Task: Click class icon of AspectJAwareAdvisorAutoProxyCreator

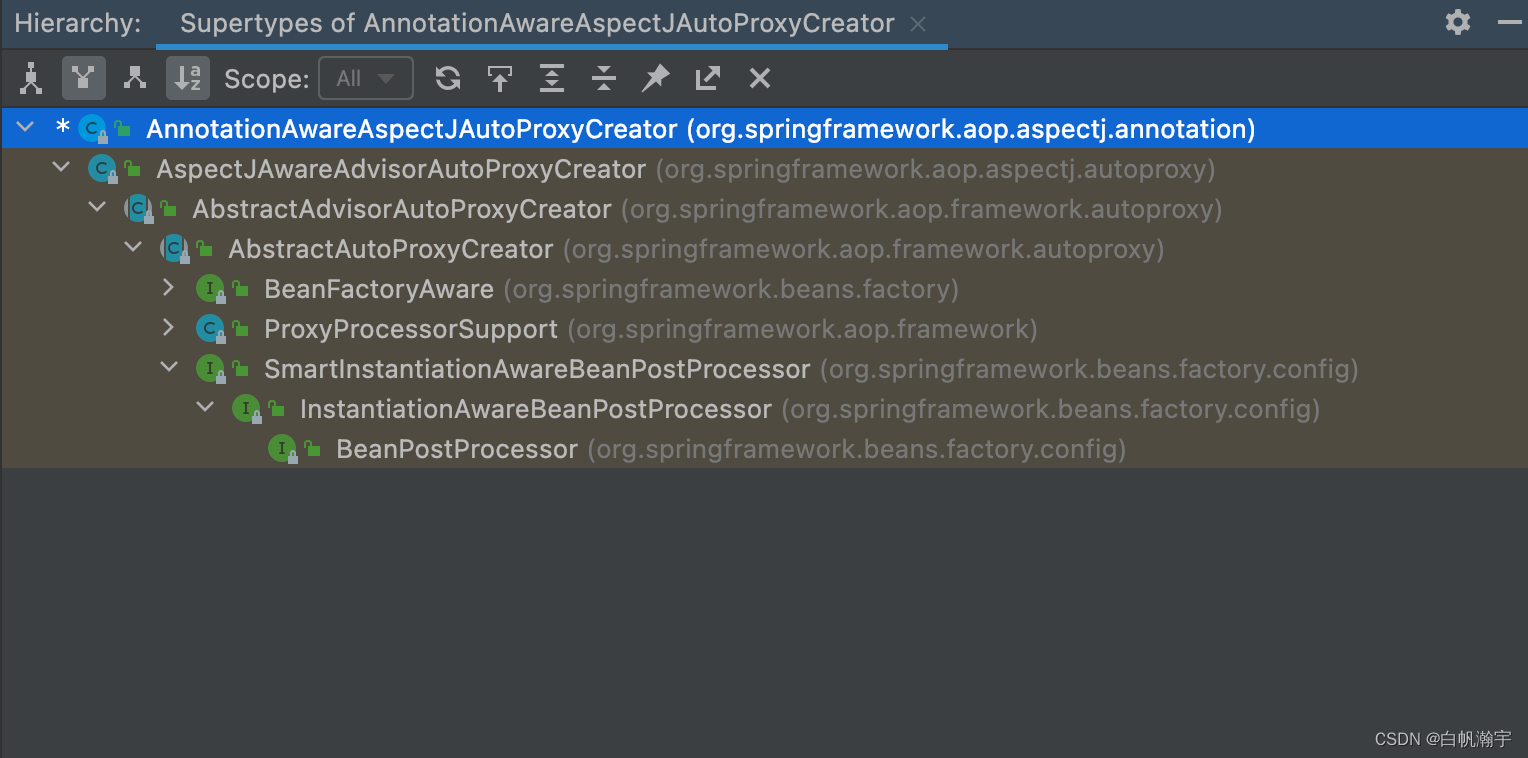Action: tap(103, 169)
